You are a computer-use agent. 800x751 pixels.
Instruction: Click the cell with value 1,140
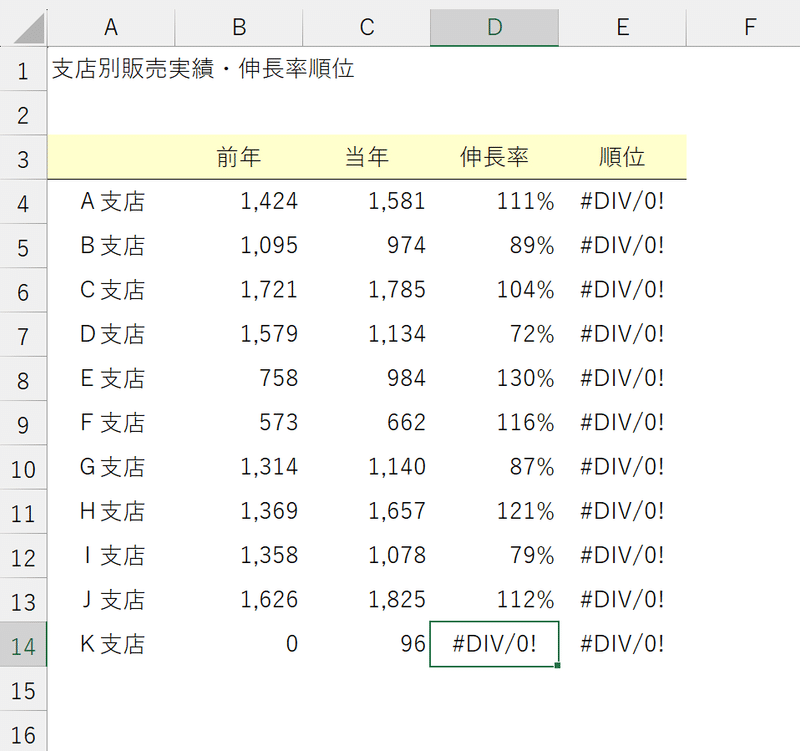click(367, 467)
